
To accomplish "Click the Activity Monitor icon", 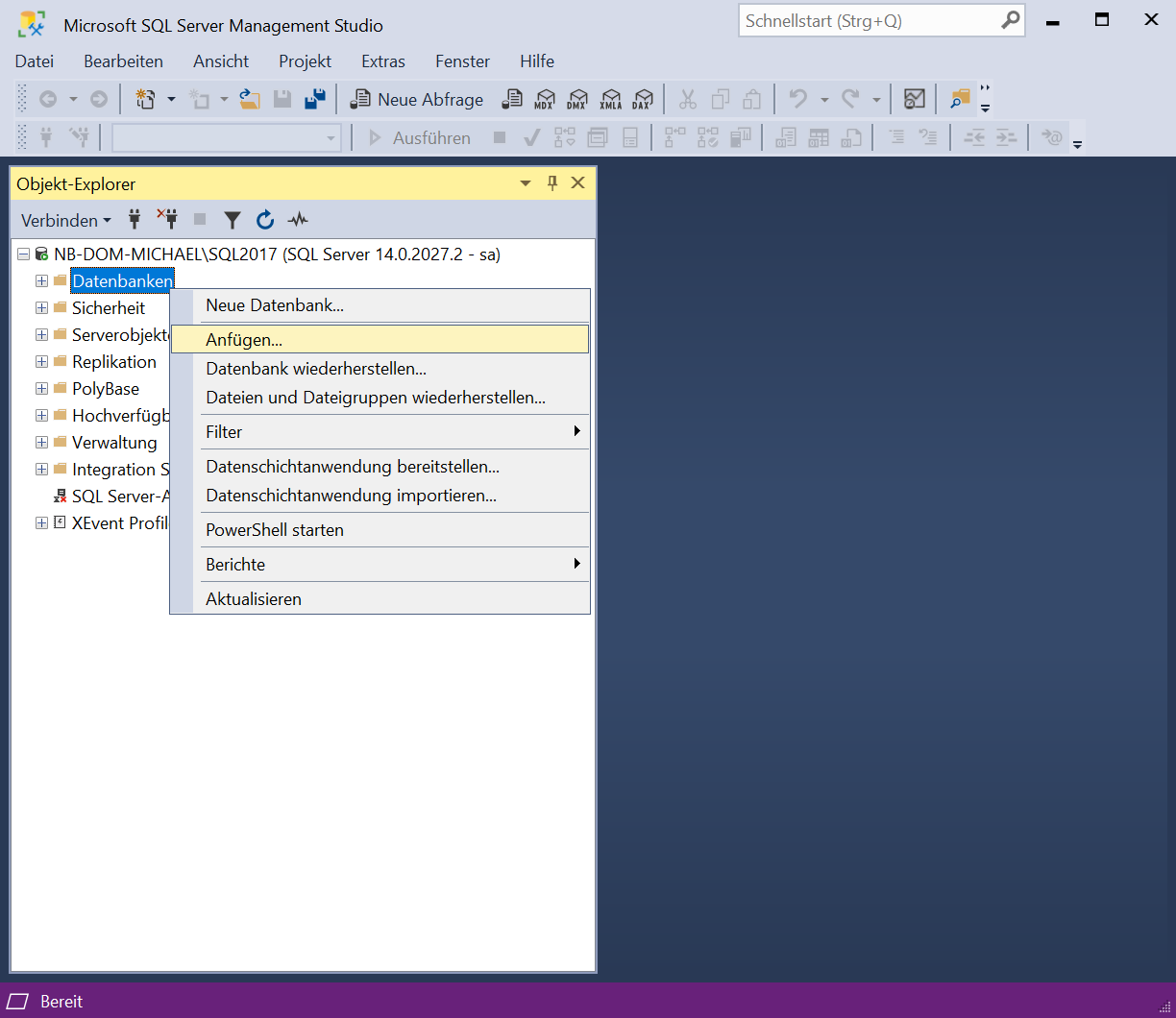I will click(x=914, y=99).
